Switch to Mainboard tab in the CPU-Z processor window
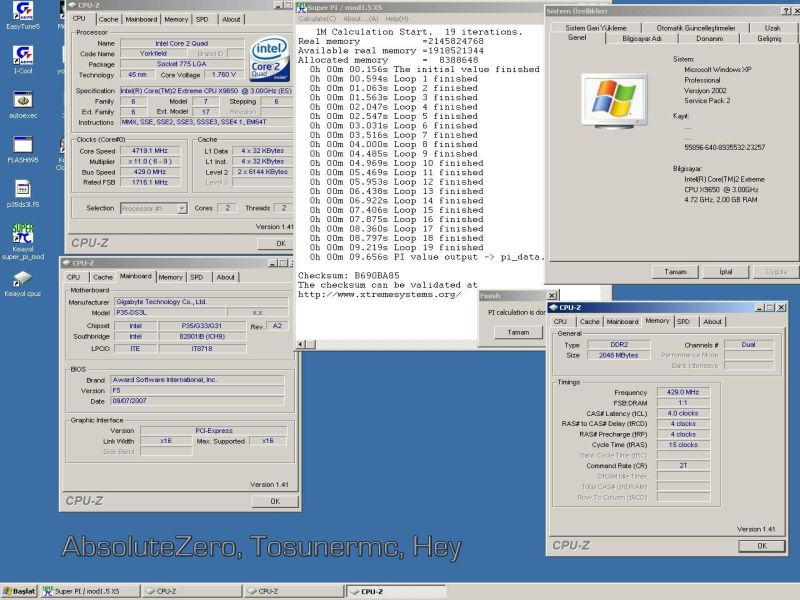The image size is (800, 600). point(141,19)
